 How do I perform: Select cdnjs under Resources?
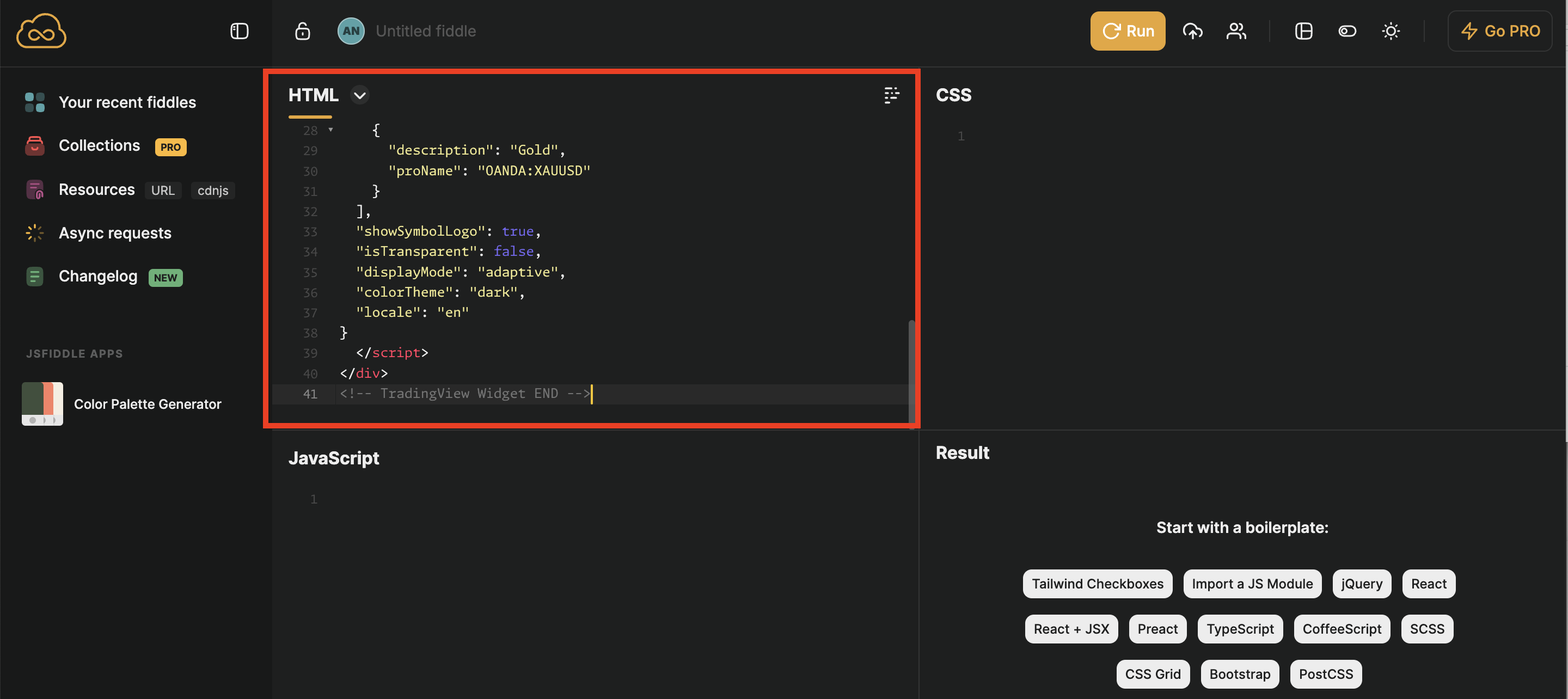click(x=212, y=191)
